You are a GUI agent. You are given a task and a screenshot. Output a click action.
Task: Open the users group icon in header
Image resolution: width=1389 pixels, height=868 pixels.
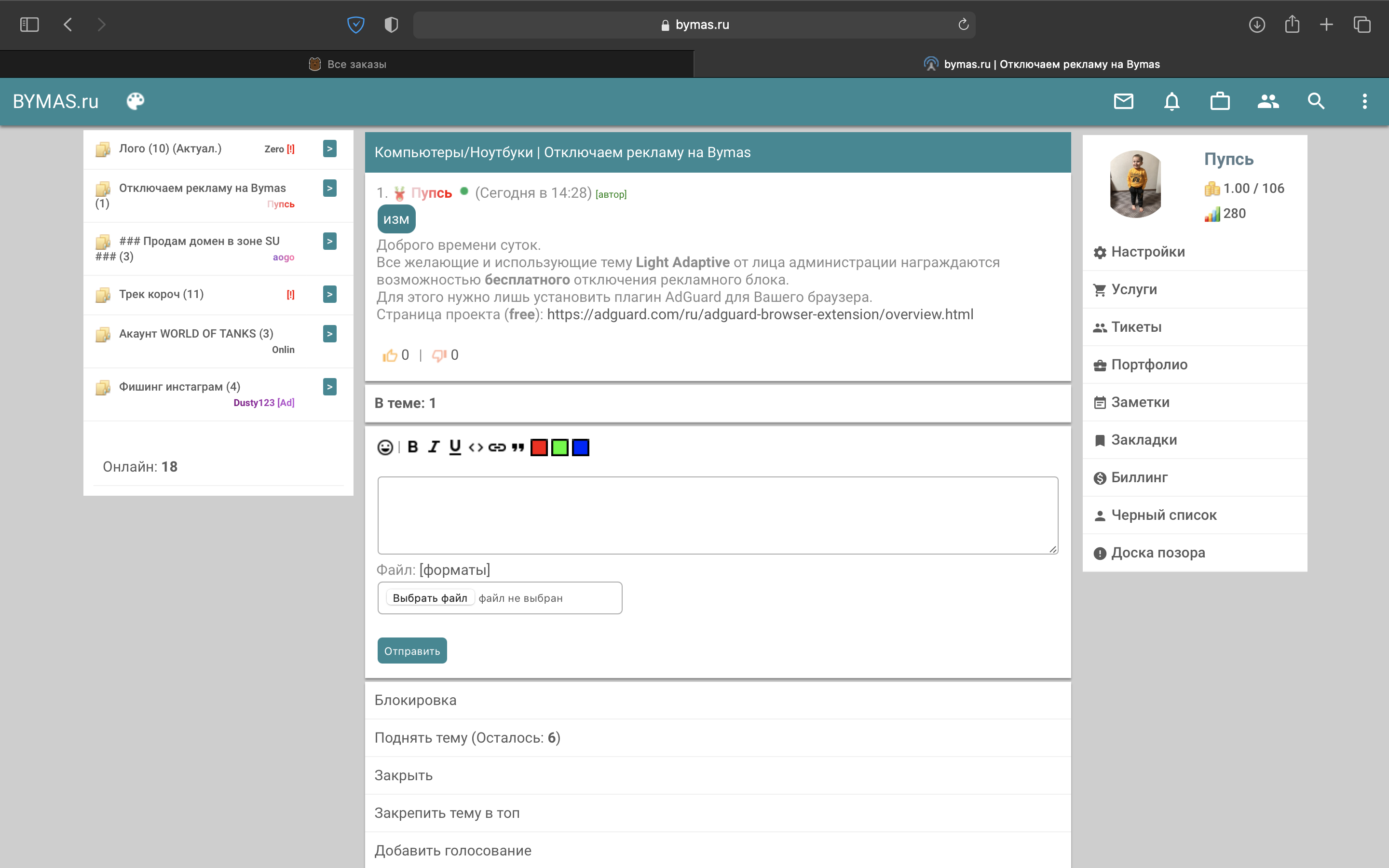pos(1268,102)
